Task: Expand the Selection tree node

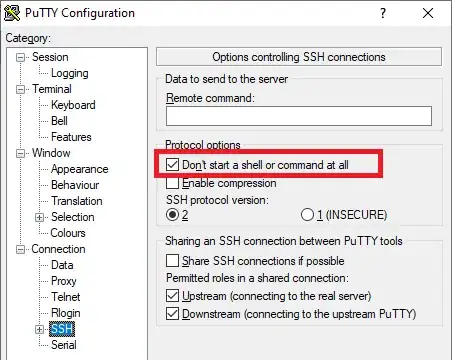Action: [39, 217]
